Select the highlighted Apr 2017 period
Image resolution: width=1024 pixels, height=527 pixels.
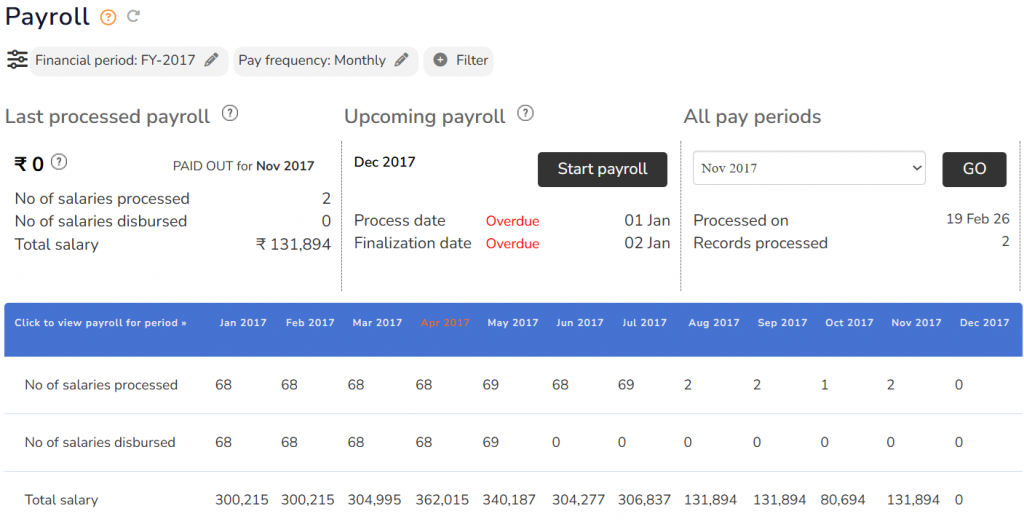(x=445, y=323)
